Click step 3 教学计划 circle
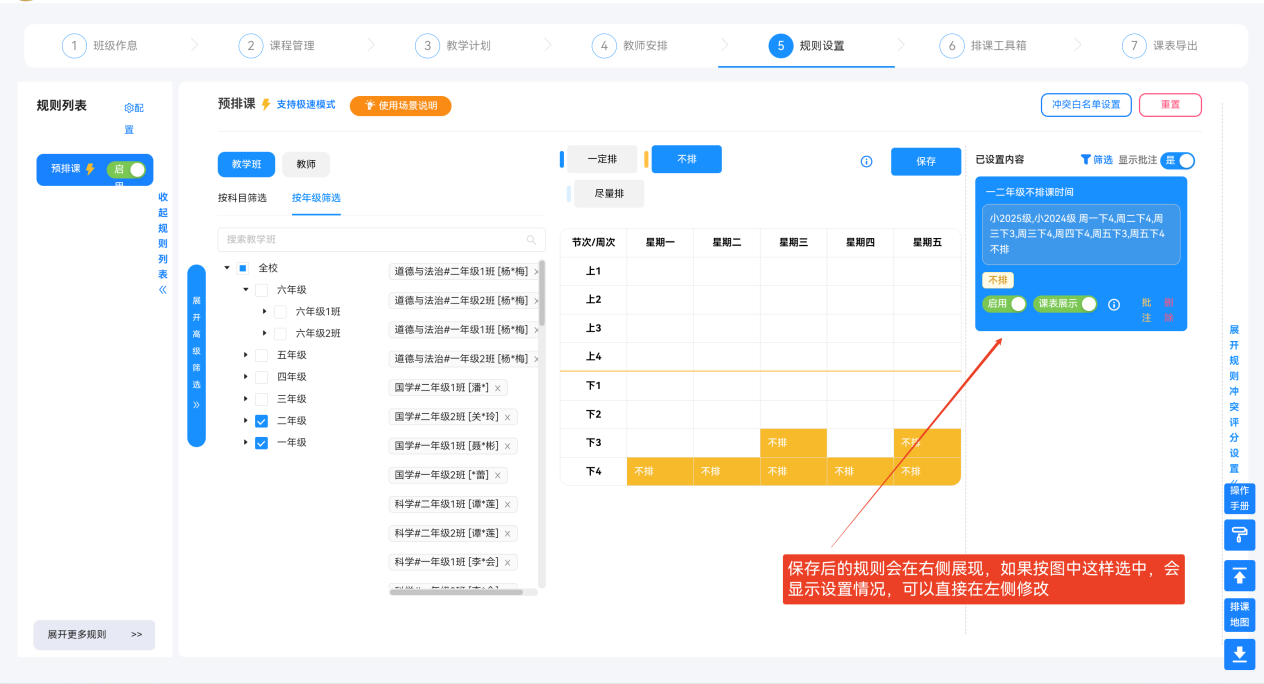 pos(427,46)
